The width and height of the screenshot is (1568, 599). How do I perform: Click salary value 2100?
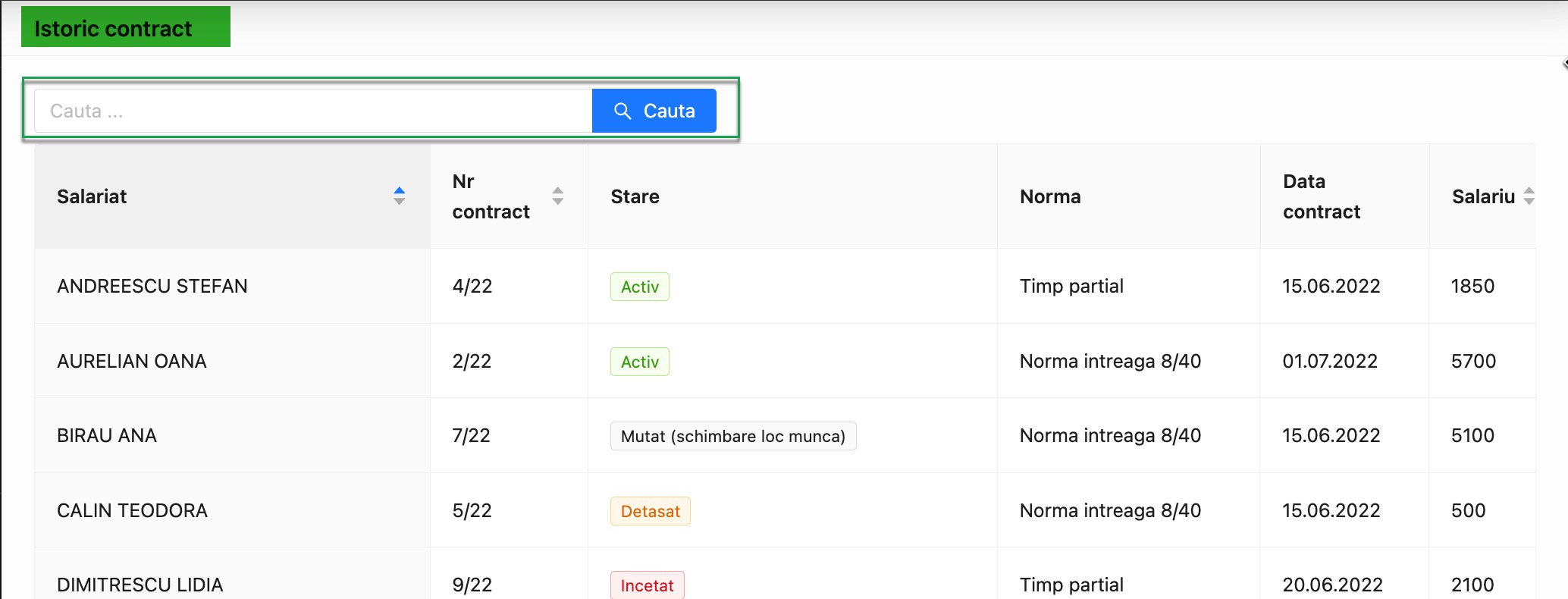tap(1472, 585)
